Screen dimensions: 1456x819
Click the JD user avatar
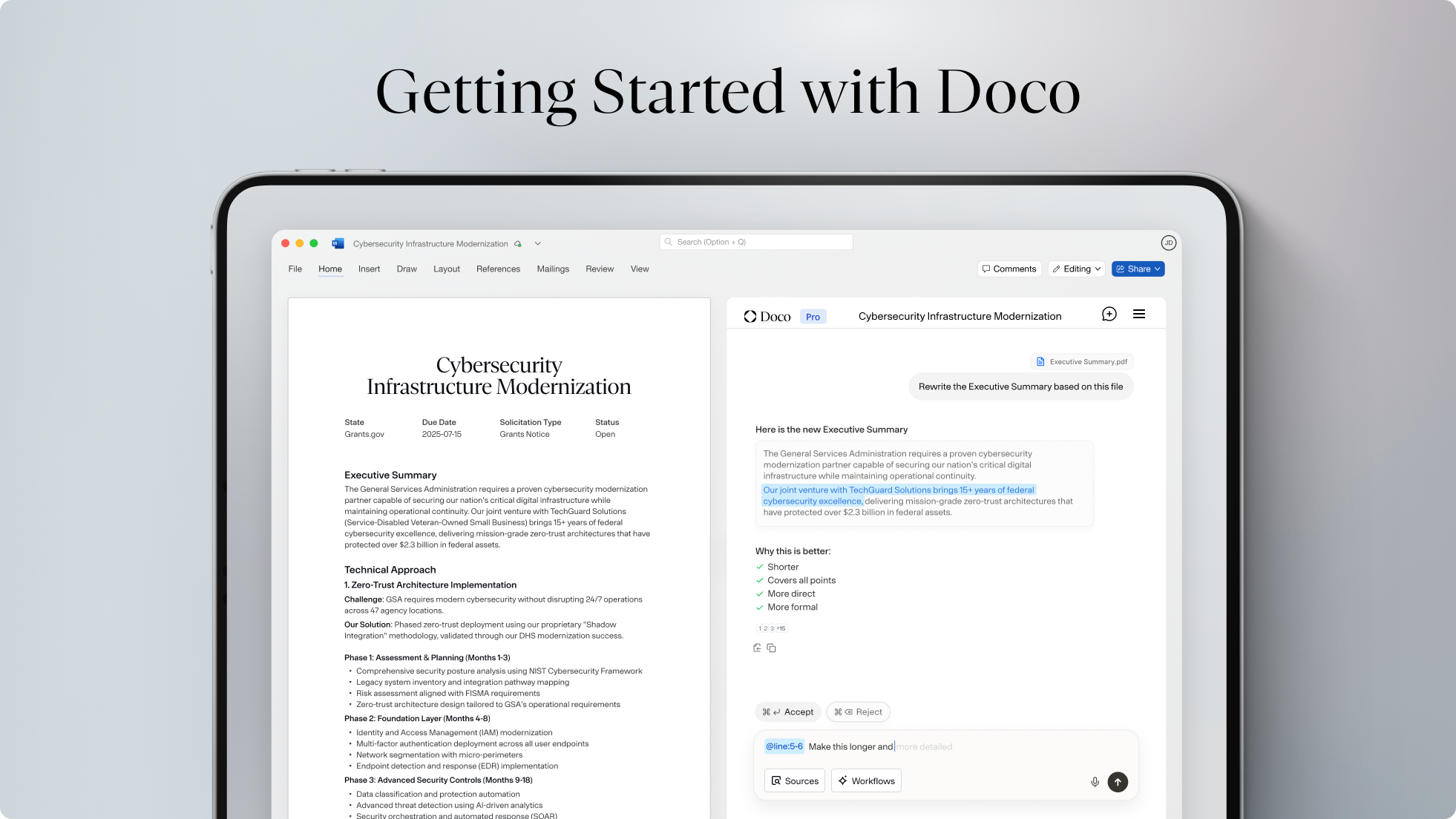point(1168,243)
